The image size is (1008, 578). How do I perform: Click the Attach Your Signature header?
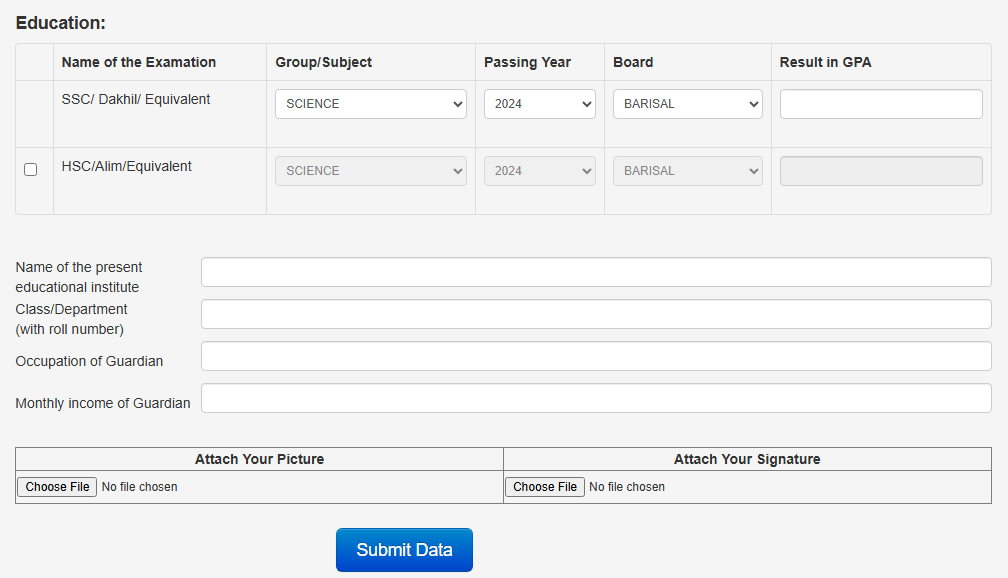(747, 459)
